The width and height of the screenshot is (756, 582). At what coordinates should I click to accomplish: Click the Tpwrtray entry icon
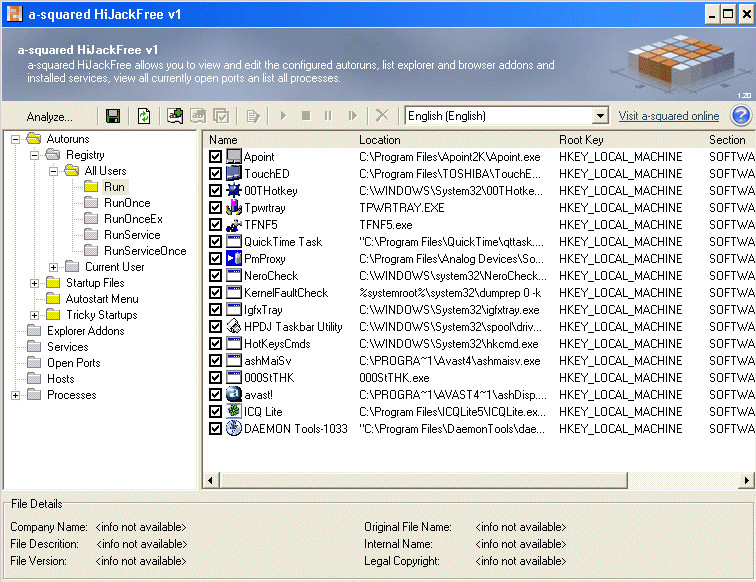234,207
